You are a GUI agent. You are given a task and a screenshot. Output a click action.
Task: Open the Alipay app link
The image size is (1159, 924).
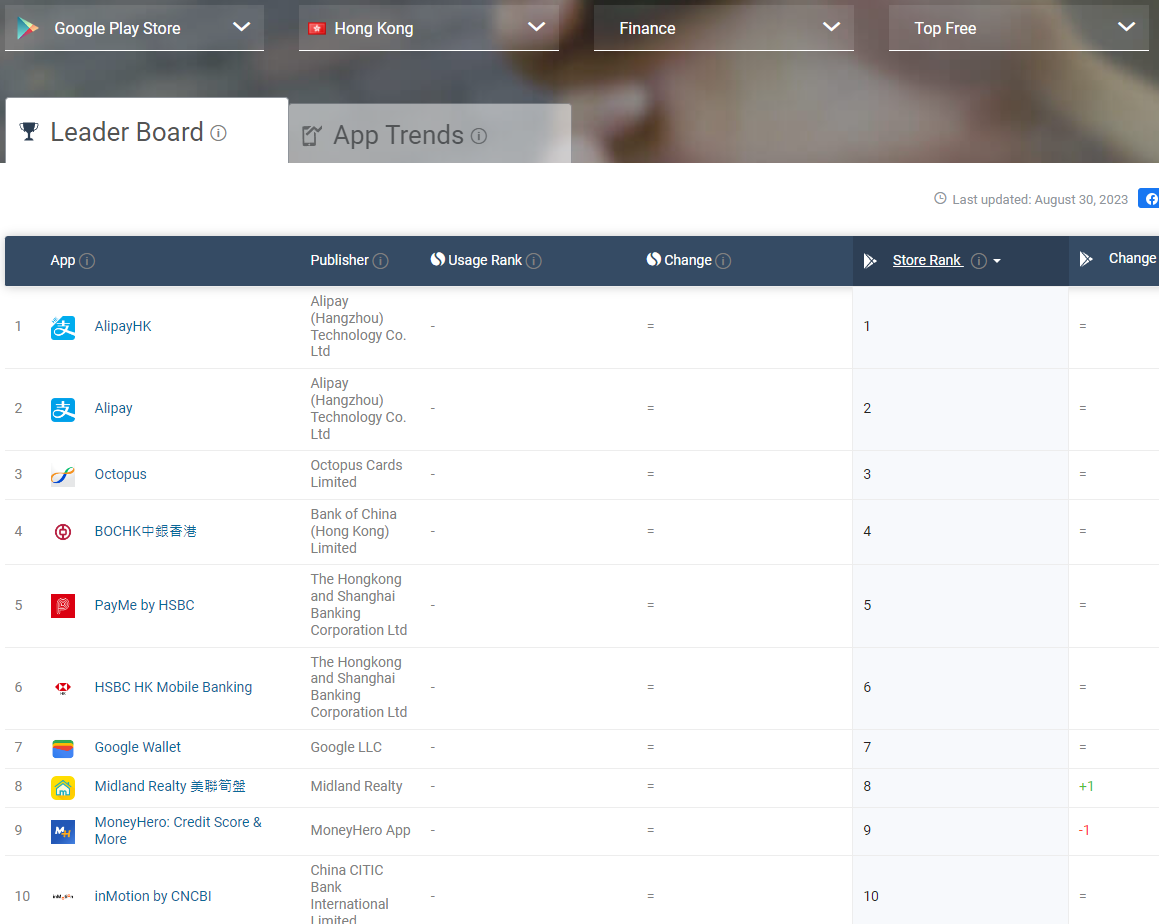[113, 408]
